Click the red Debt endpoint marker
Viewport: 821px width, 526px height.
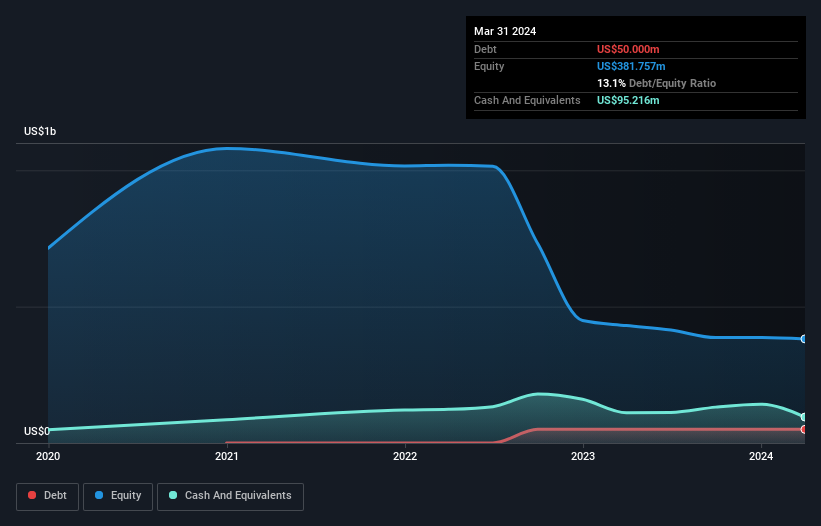(804, 429)
